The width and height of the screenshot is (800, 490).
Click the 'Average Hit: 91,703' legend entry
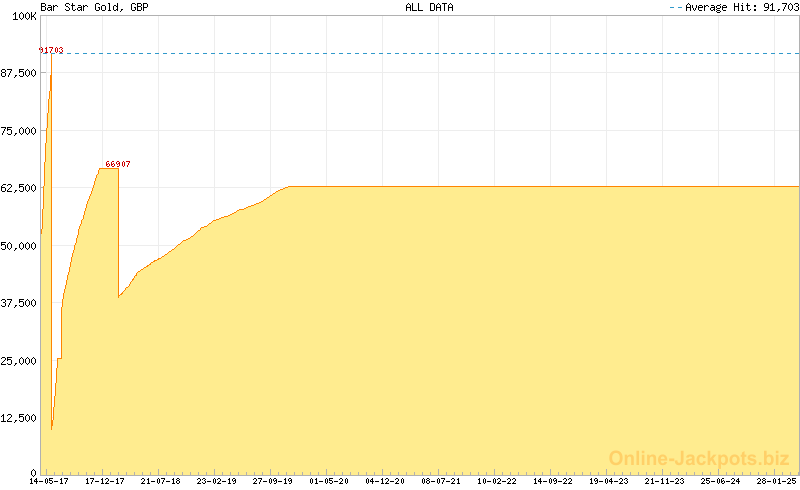coord(734,7)
